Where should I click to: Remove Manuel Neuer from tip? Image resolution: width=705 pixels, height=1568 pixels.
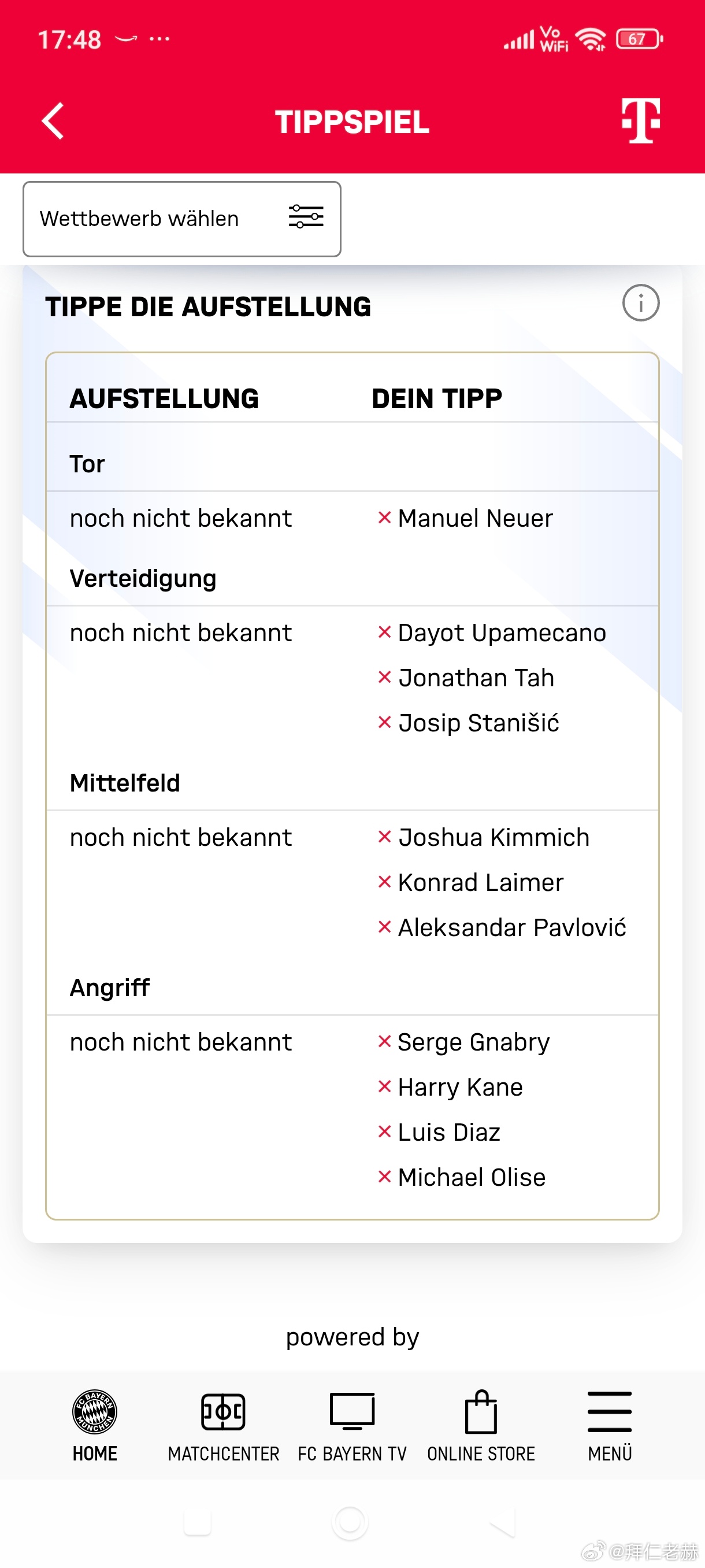coord(384,518)
